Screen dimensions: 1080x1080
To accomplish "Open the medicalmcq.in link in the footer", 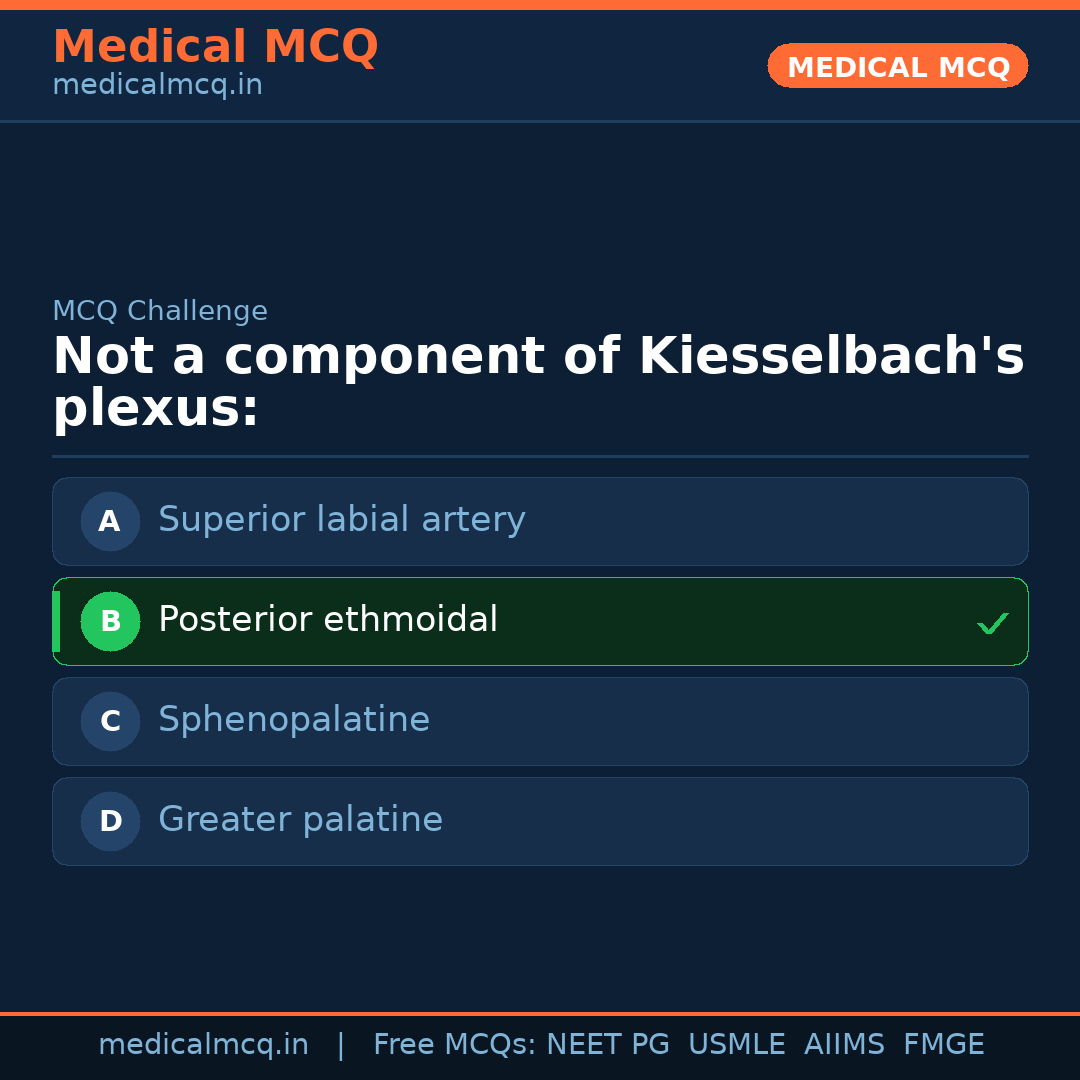I will coord(203,1045).
